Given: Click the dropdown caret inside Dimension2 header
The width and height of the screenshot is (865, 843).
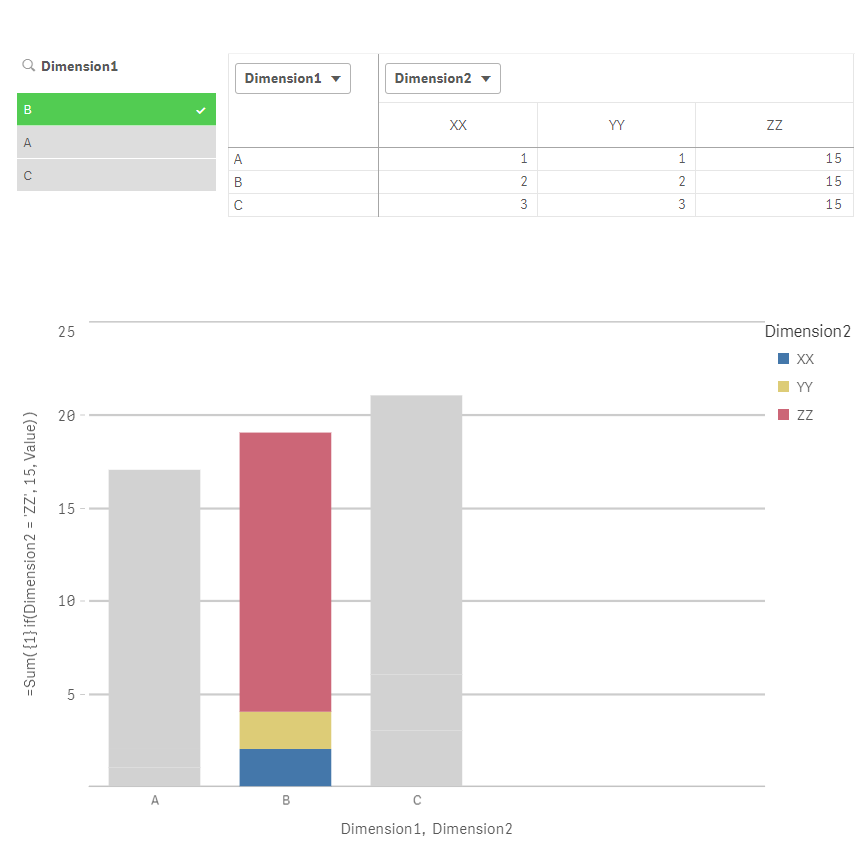Looking at the screenshot, I should (487, 77).
